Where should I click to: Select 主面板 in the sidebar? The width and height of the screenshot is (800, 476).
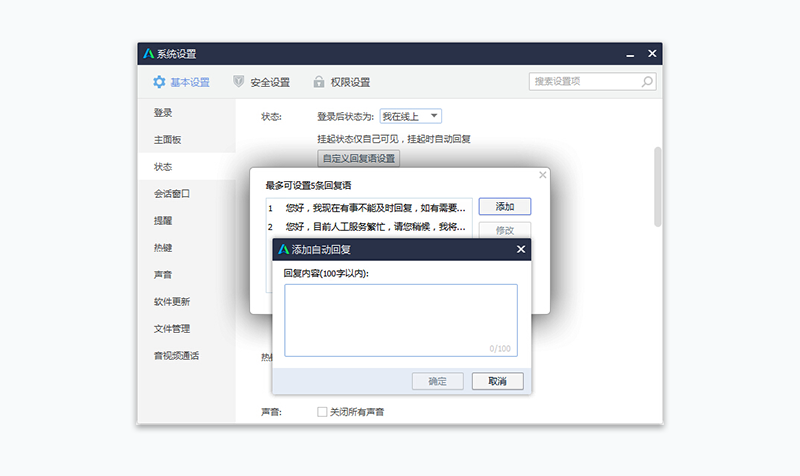(186, 140)
